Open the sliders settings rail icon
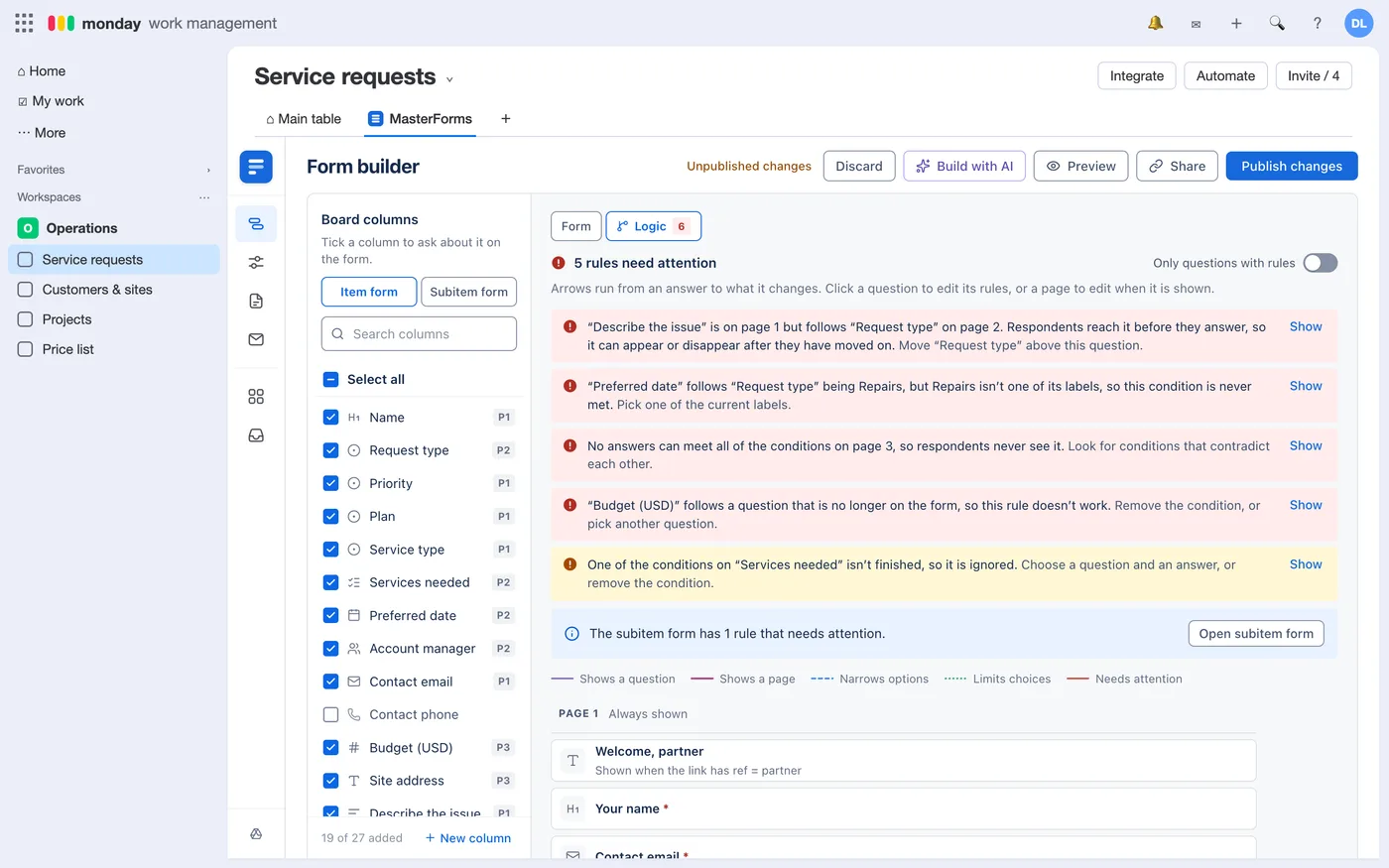Viewport: 1389px width, 868px height. pyautogui.click(x=256, y=262)
